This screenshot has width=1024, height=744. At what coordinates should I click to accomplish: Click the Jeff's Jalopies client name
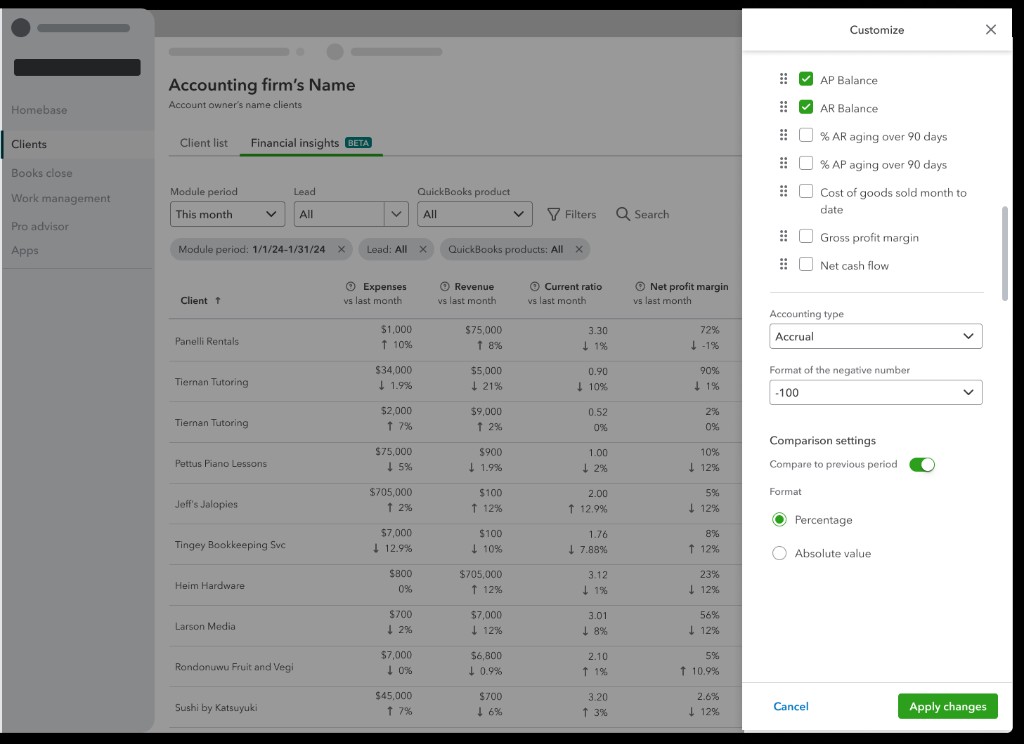(206, 504)
